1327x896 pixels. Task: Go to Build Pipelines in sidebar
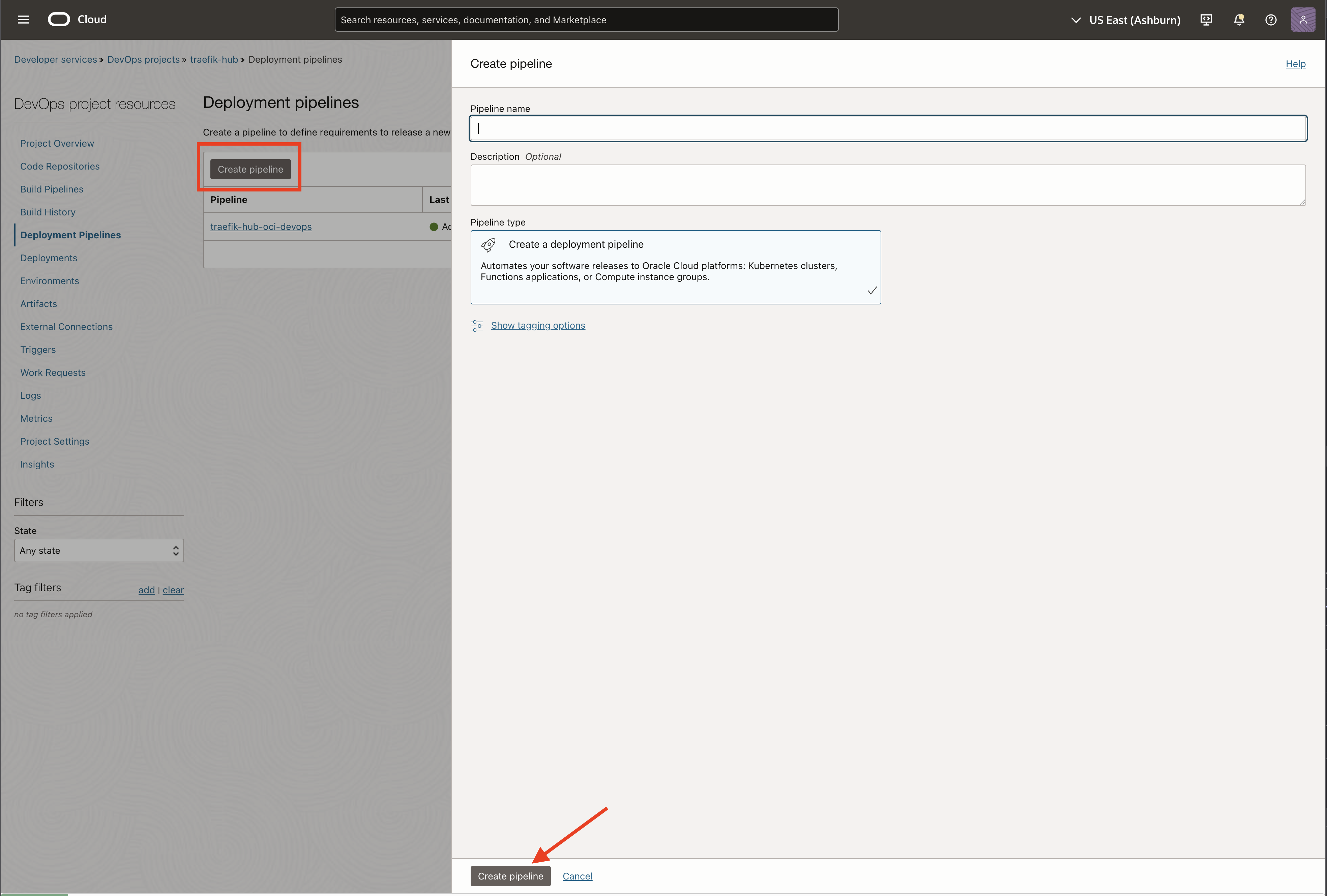click(51, 189)
